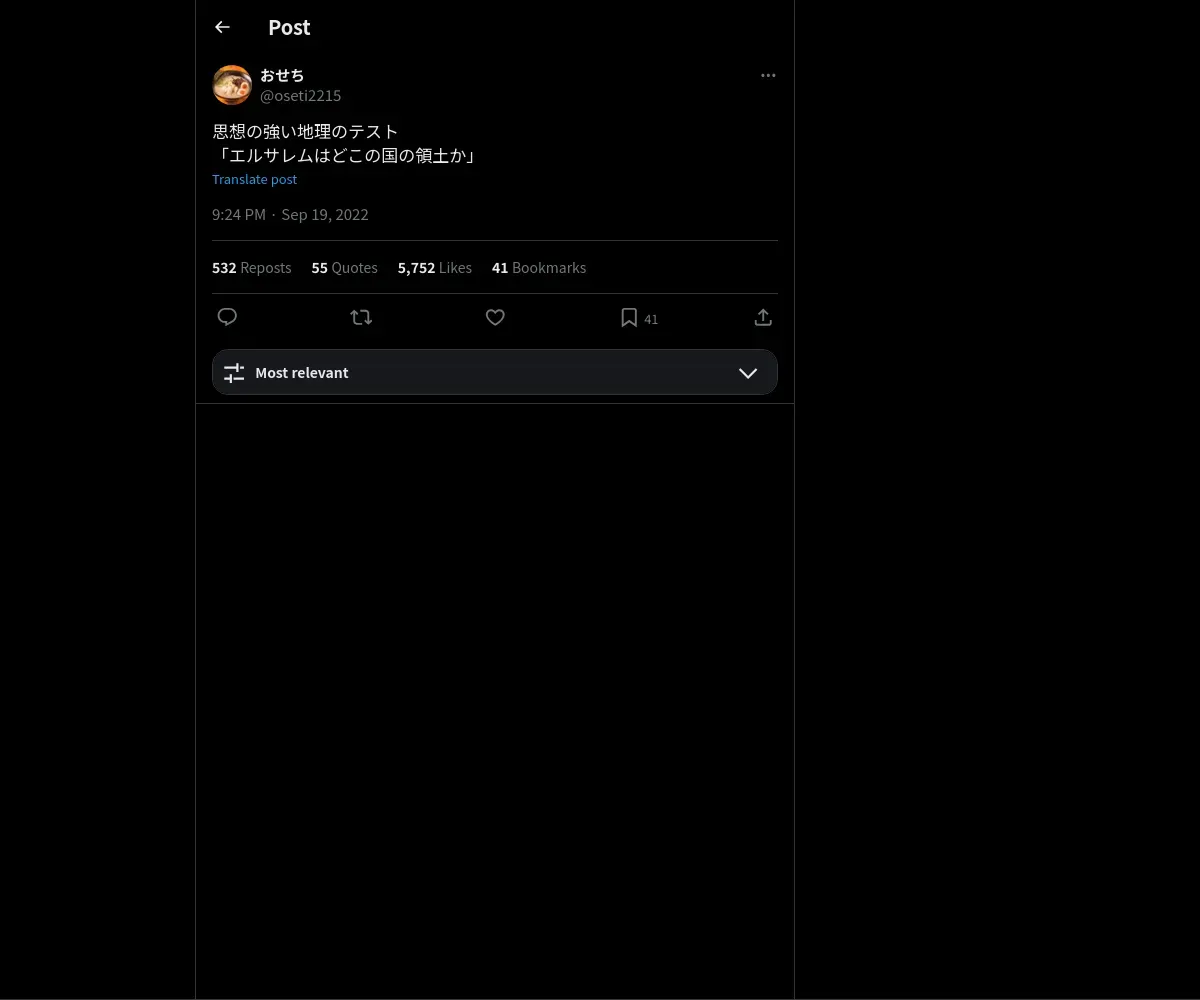Open the three-dot more options menu

pyautogui.click(x=768, y=75)
